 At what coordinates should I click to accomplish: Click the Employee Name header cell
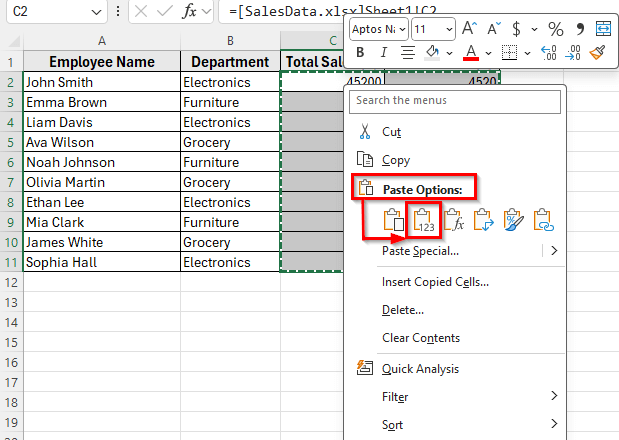[102, 62]
